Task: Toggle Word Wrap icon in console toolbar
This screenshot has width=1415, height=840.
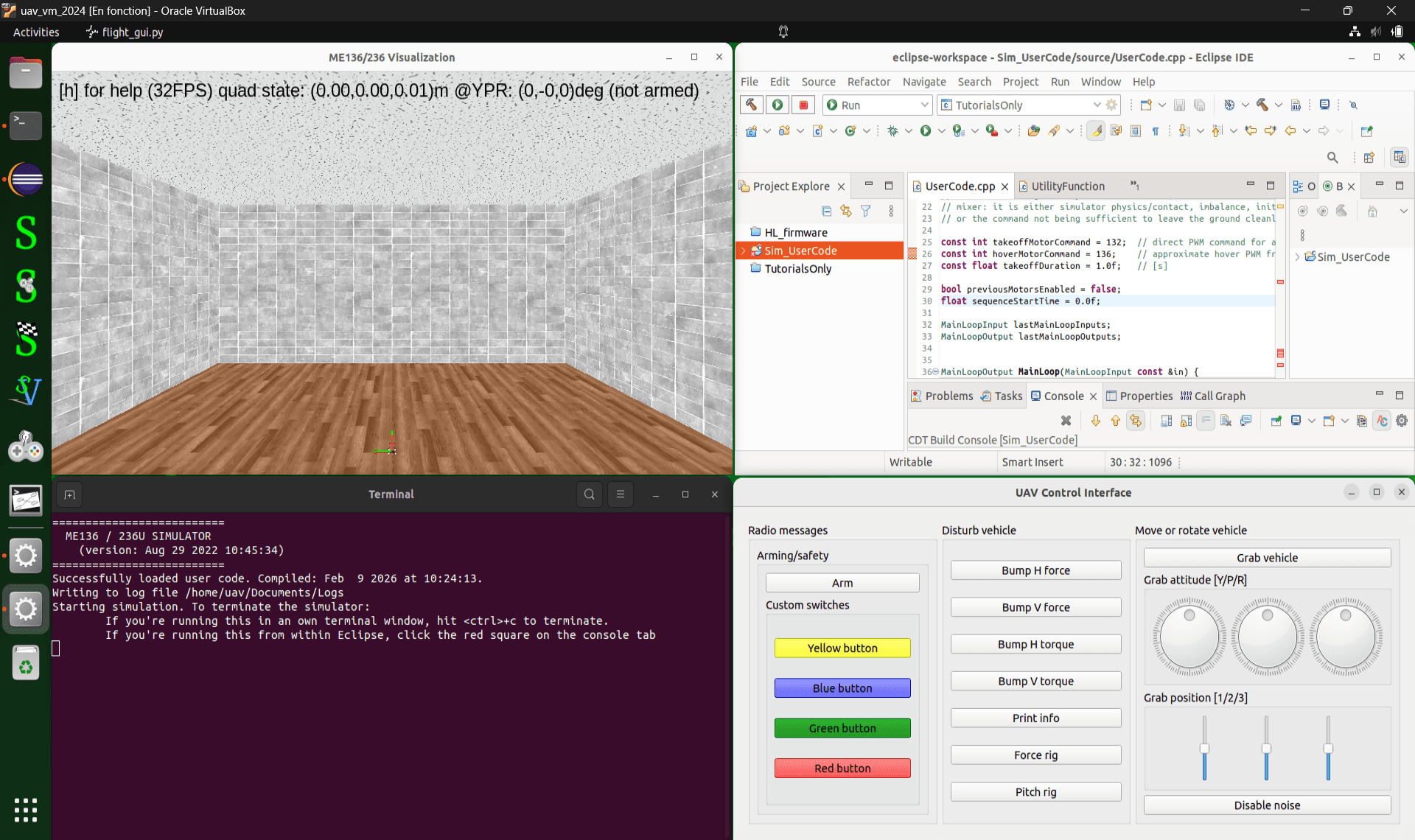Action: pos(1206,421)
